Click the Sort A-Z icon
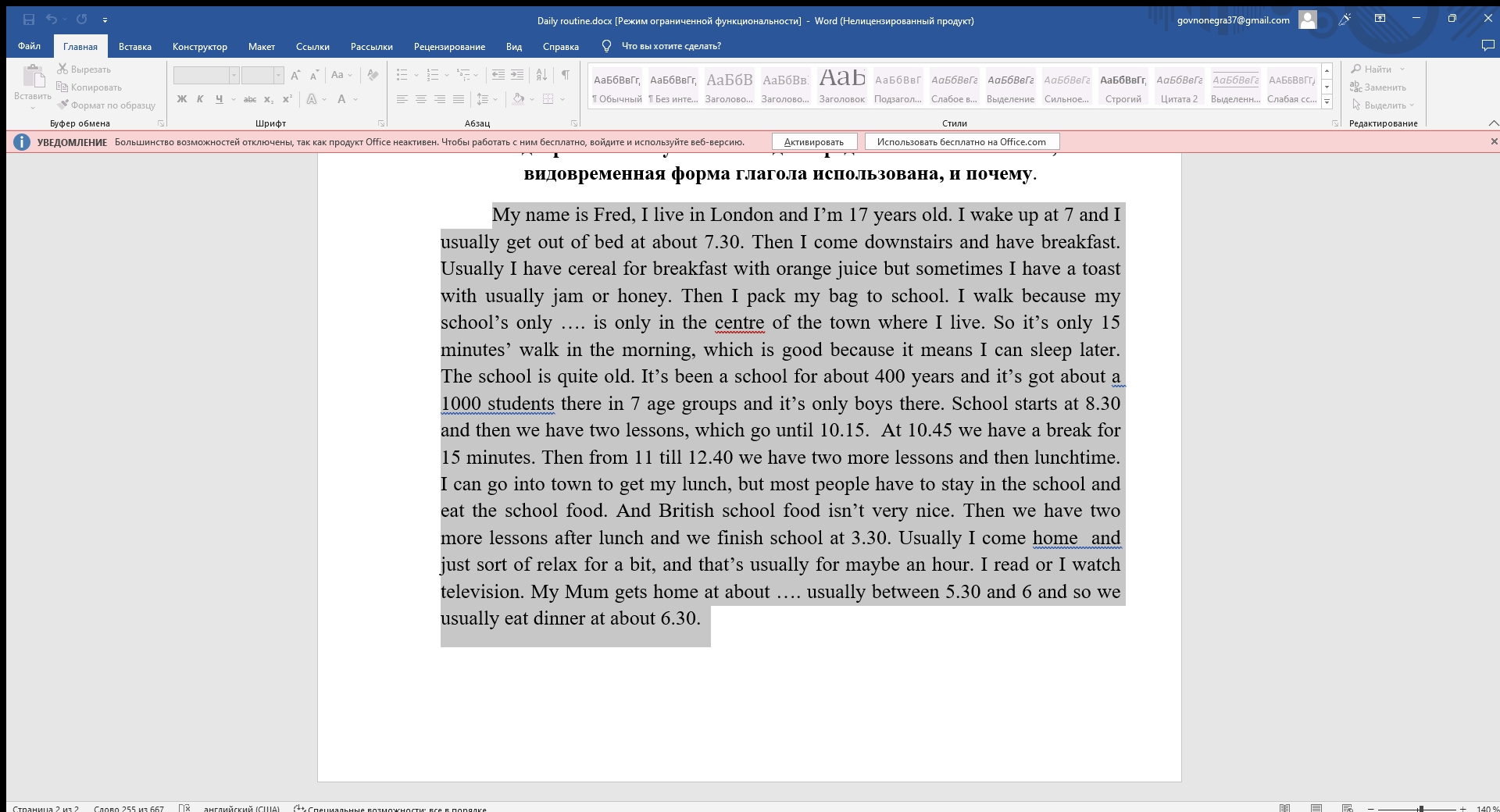 [x=541, y=75]
